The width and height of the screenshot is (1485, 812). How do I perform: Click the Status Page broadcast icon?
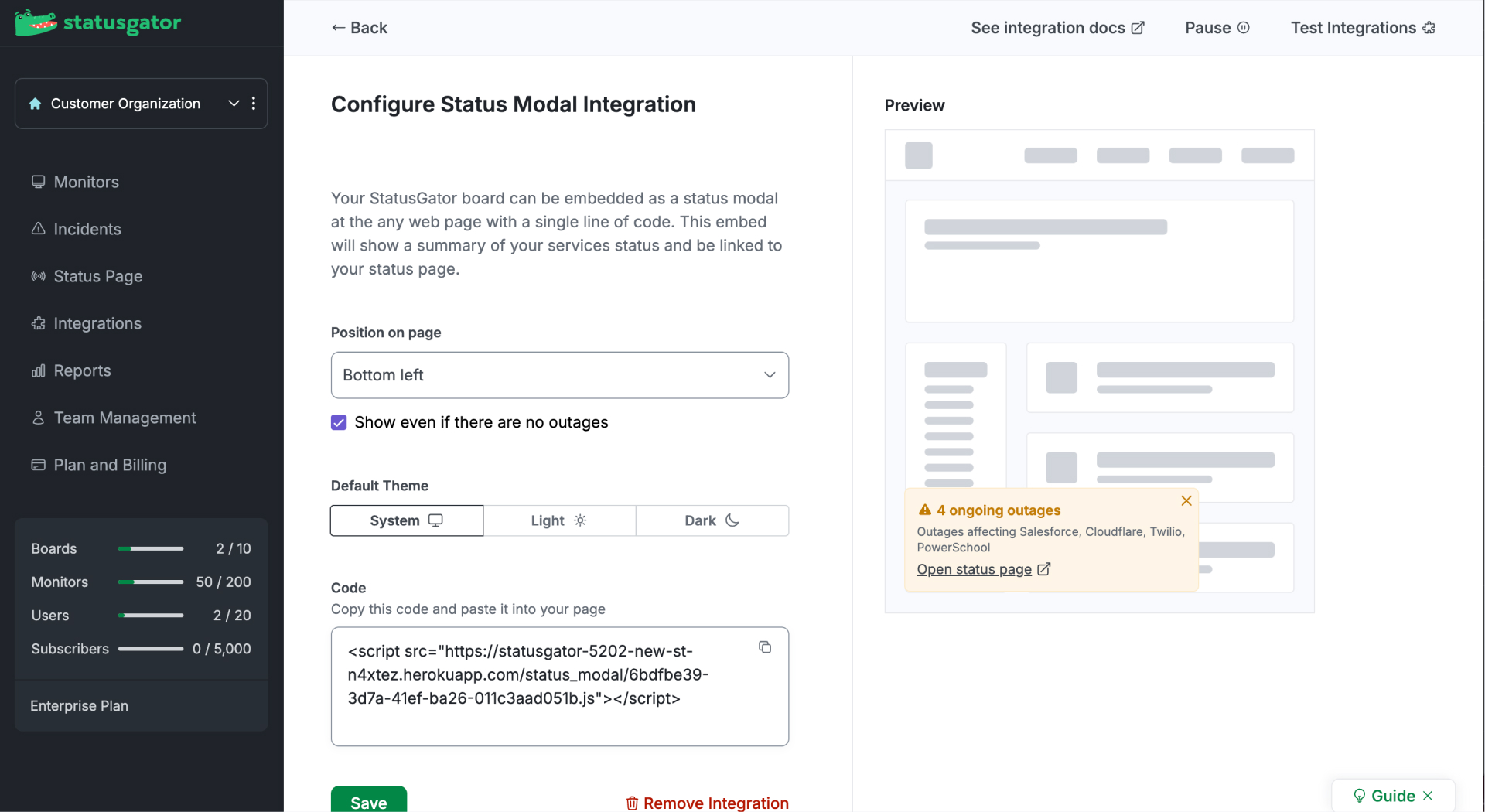coord(38,276)
